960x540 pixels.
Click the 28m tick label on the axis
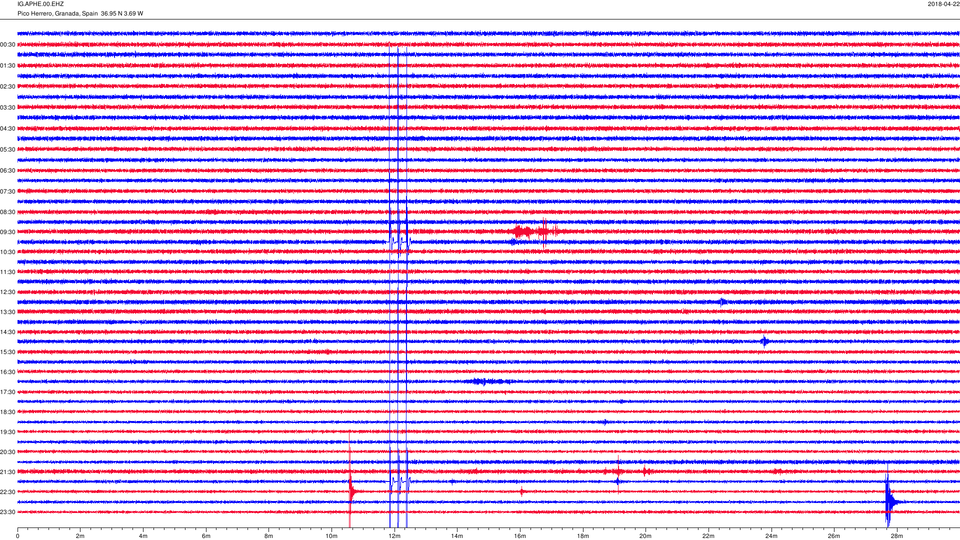point(896,536)
